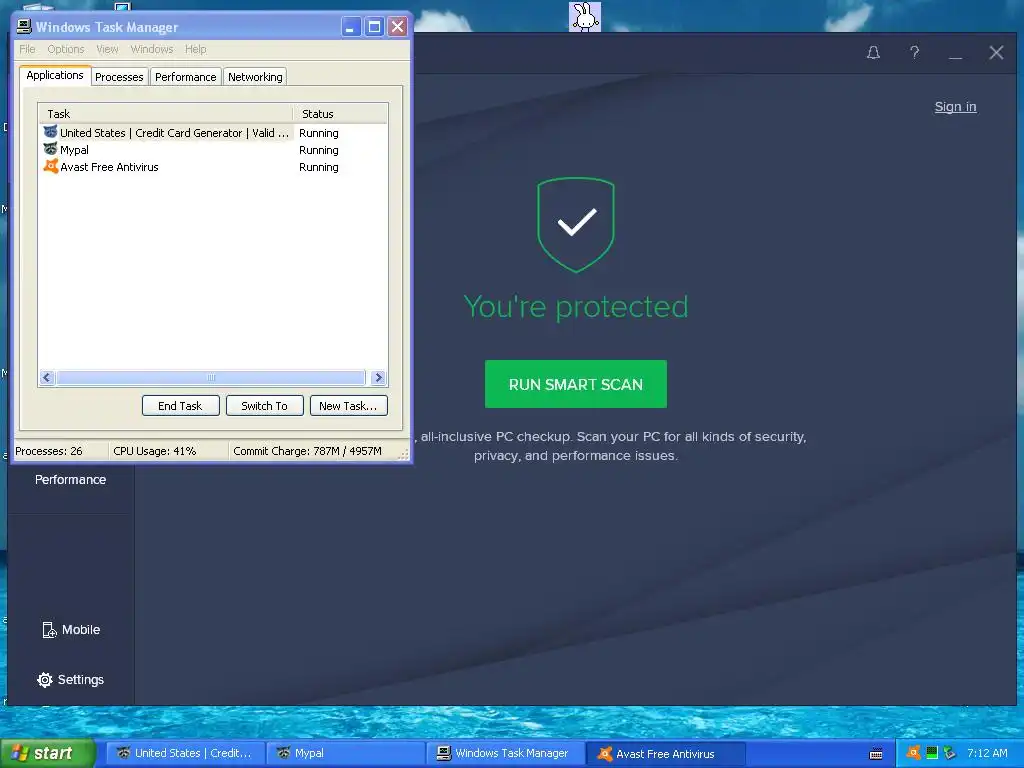Click the task list horizontal scrollbar thumb

[x=211, y=377]
